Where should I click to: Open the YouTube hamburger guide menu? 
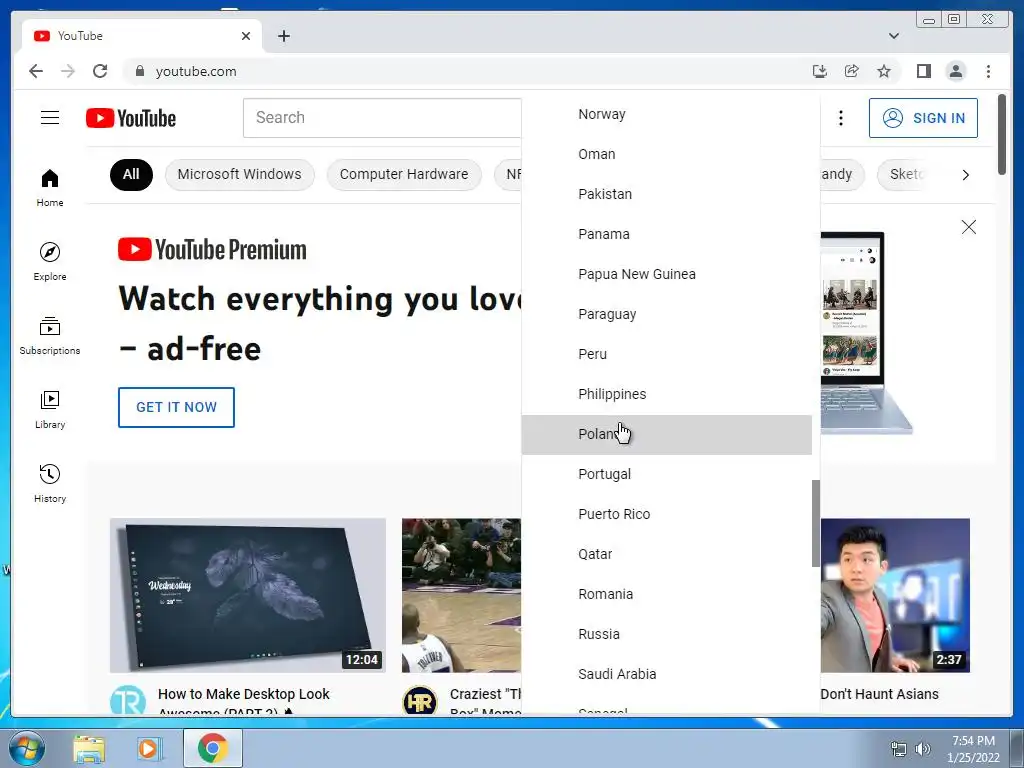(x=50, y=118)
